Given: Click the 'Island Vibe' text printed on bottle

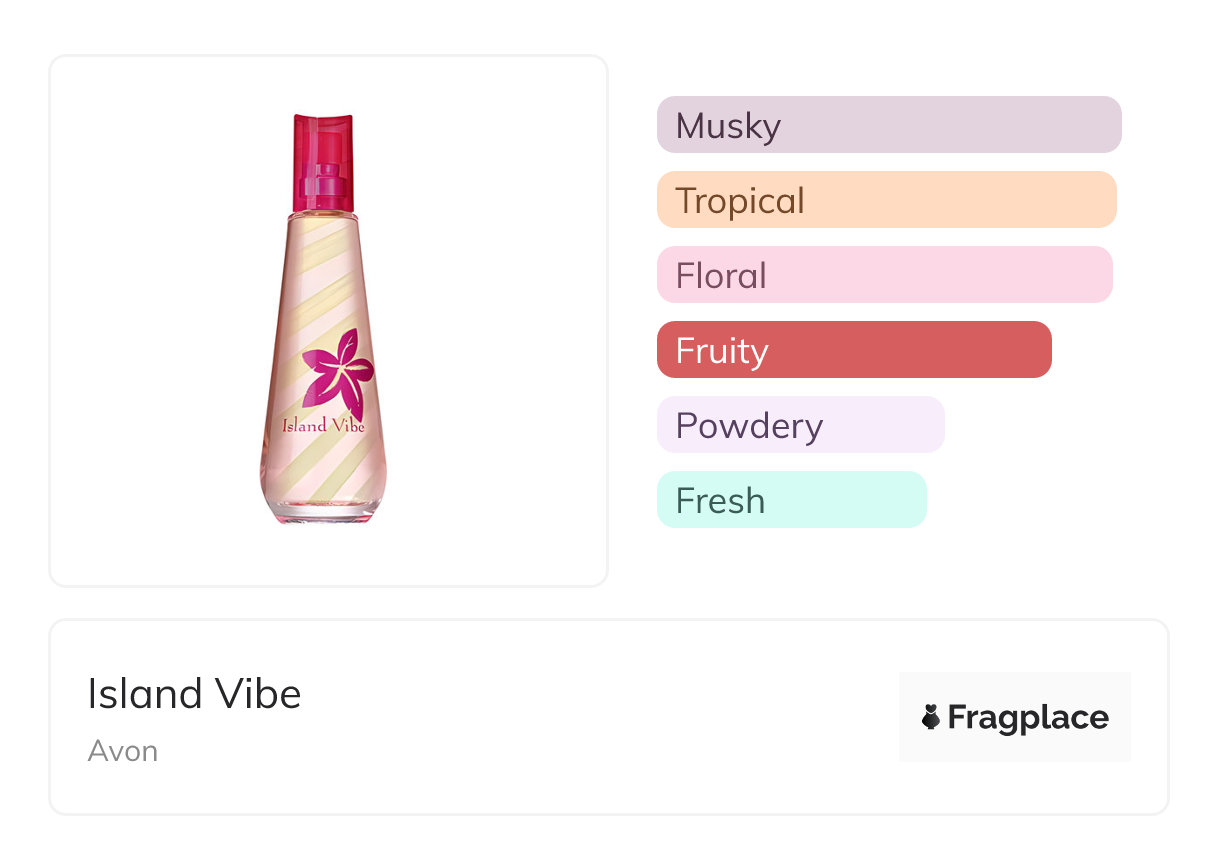Looking at the screenshot, I should click(323, 425).
